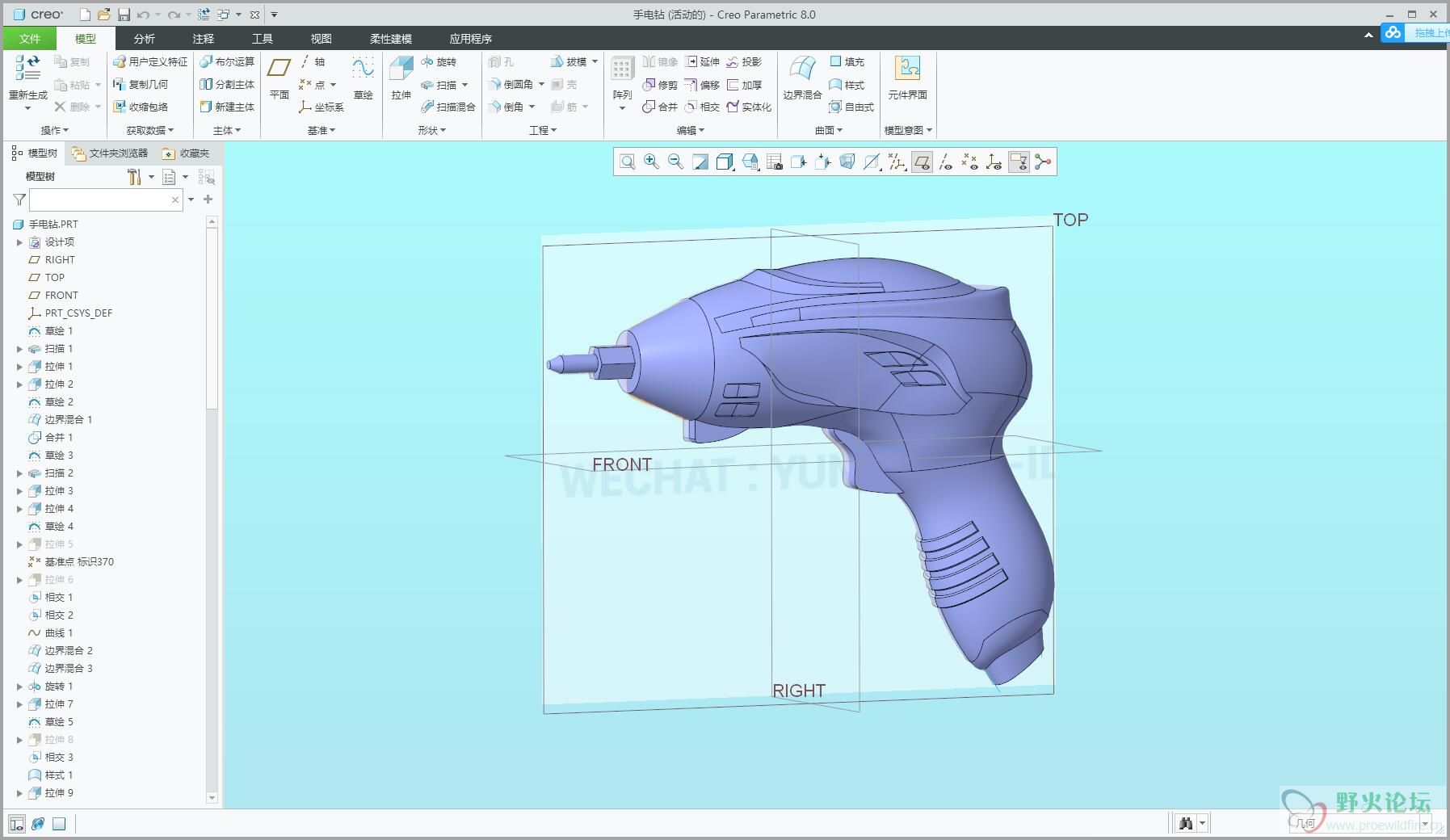Click the model tree search input field
The width and height of the screenshot is (1450, 840).
(x=106, y=199)
